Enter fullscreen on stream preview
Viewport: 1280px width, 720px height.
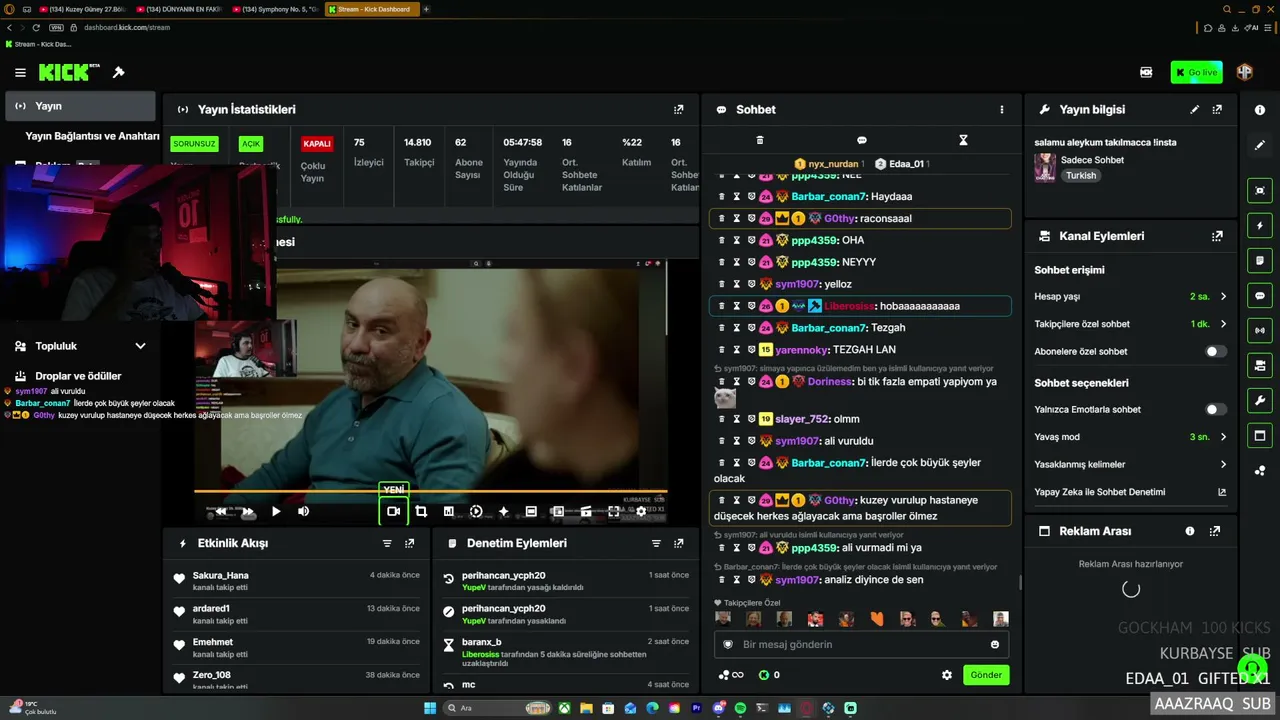point(614,512)
